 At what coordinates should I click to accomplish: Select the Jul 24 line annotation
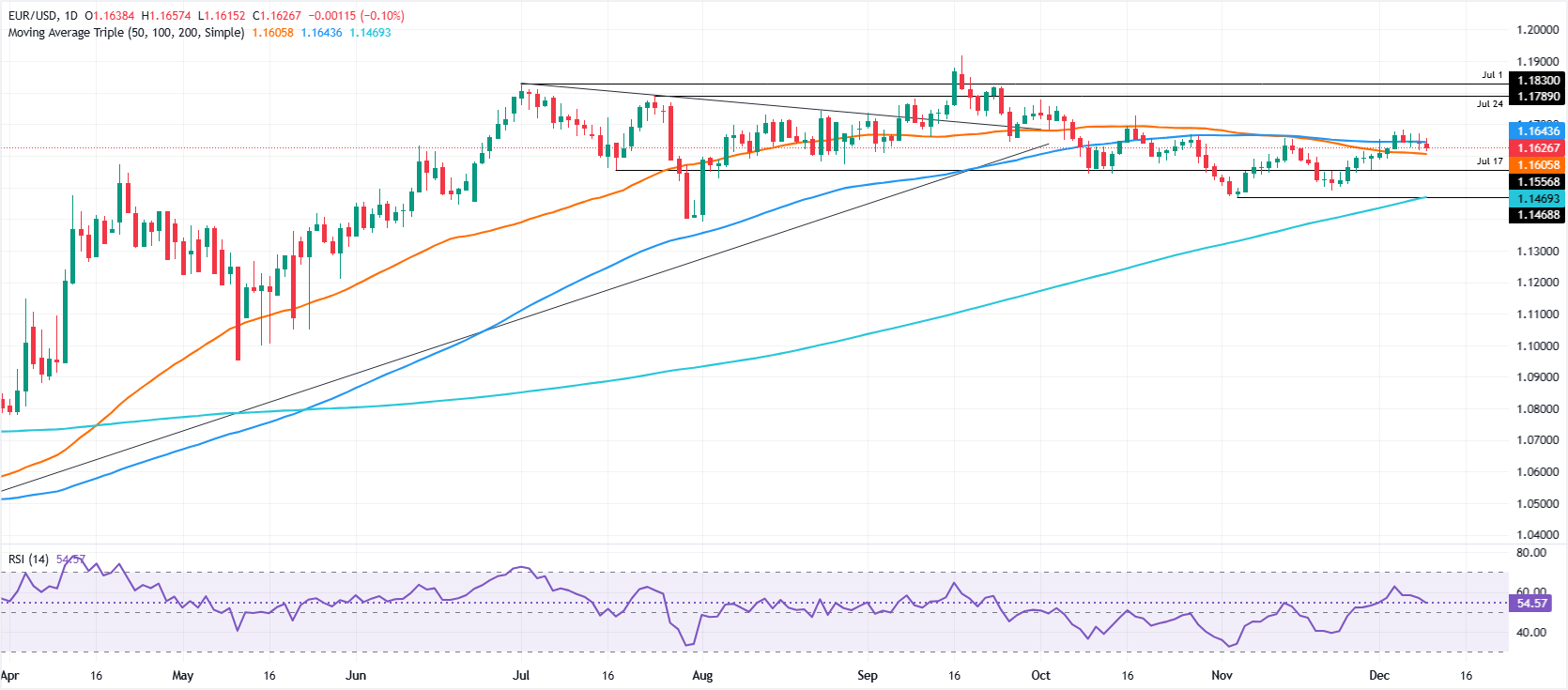[x=1489, y=104]
